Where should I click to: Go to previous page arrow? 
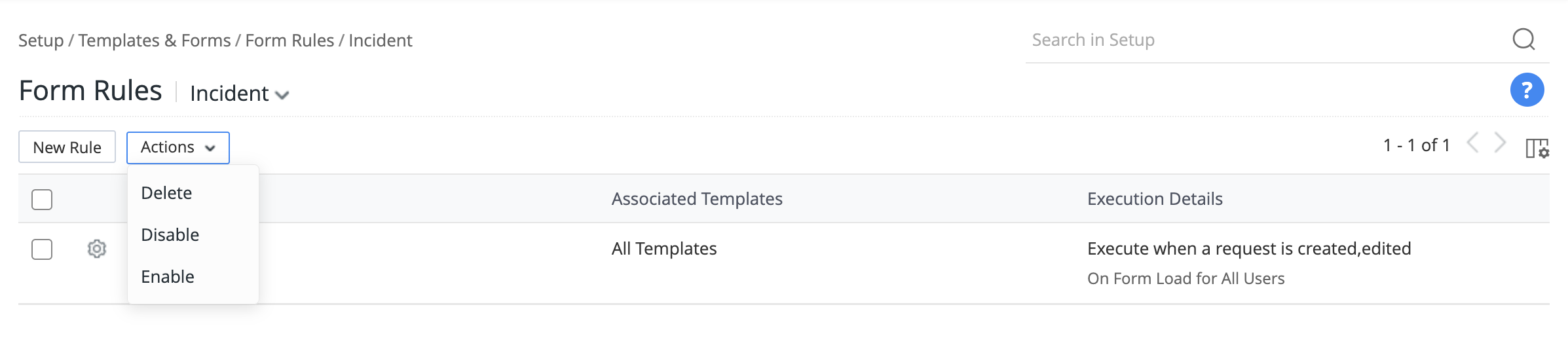pyautogui.click(x=1473, y=143)
